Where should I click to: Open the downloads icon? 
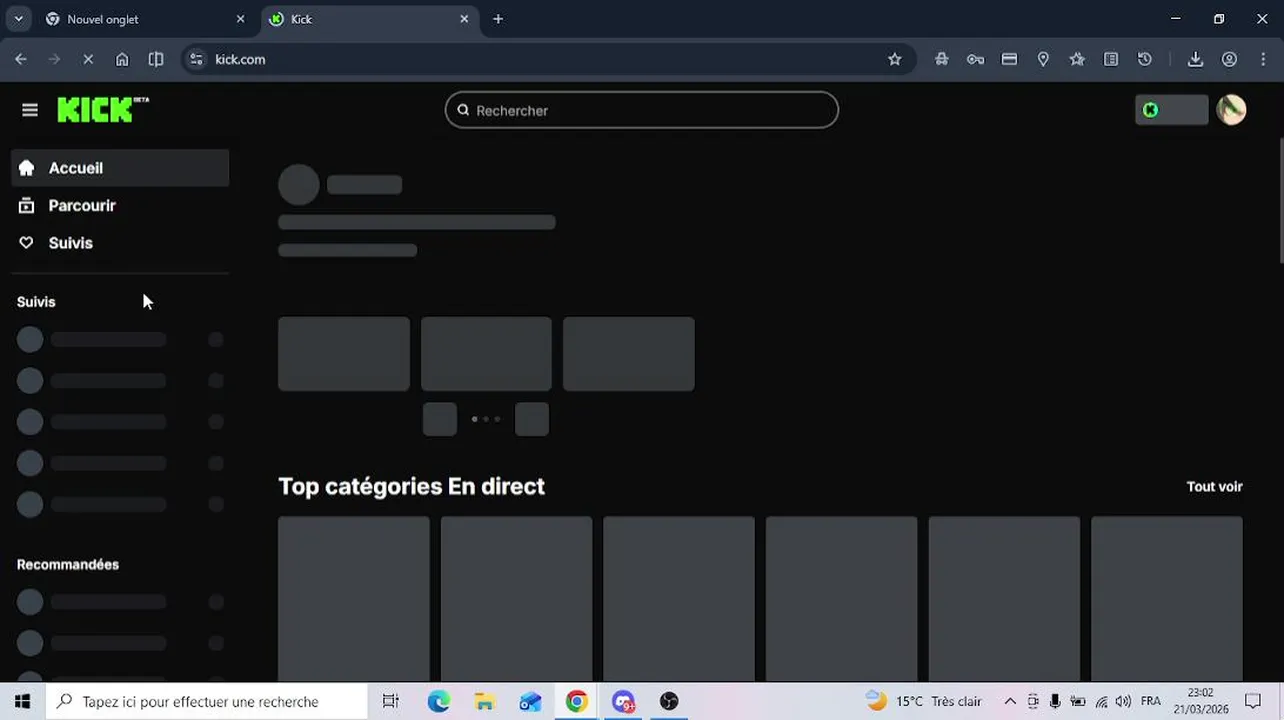[1195, 59]
